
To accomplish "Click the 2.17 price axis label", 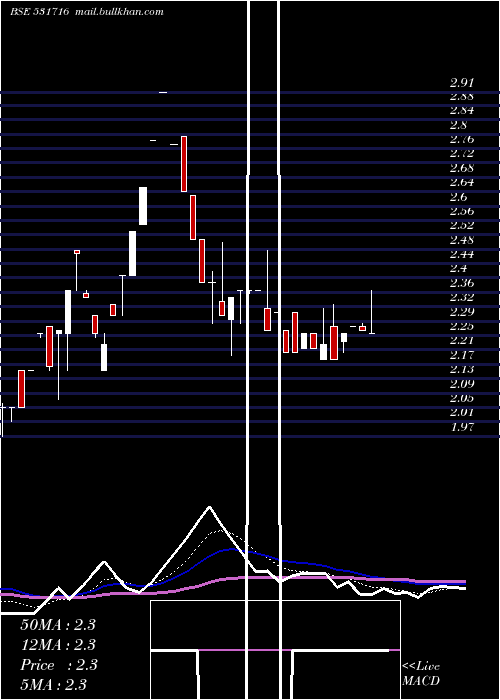I will (462, 355).
